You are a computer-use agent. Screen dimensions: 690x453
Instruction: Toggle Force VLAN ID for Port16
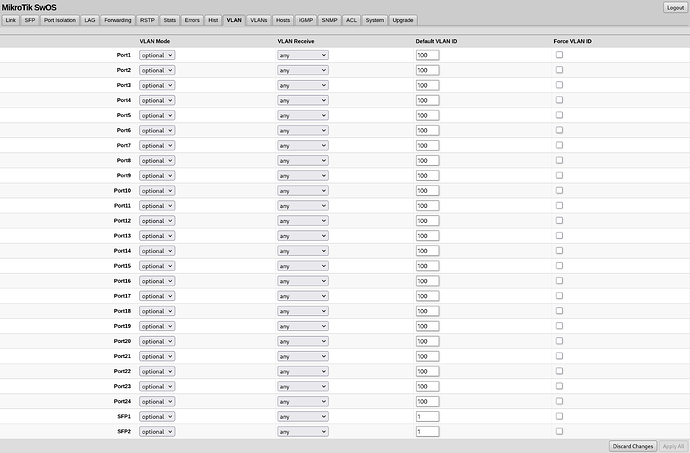coord(559,280)
